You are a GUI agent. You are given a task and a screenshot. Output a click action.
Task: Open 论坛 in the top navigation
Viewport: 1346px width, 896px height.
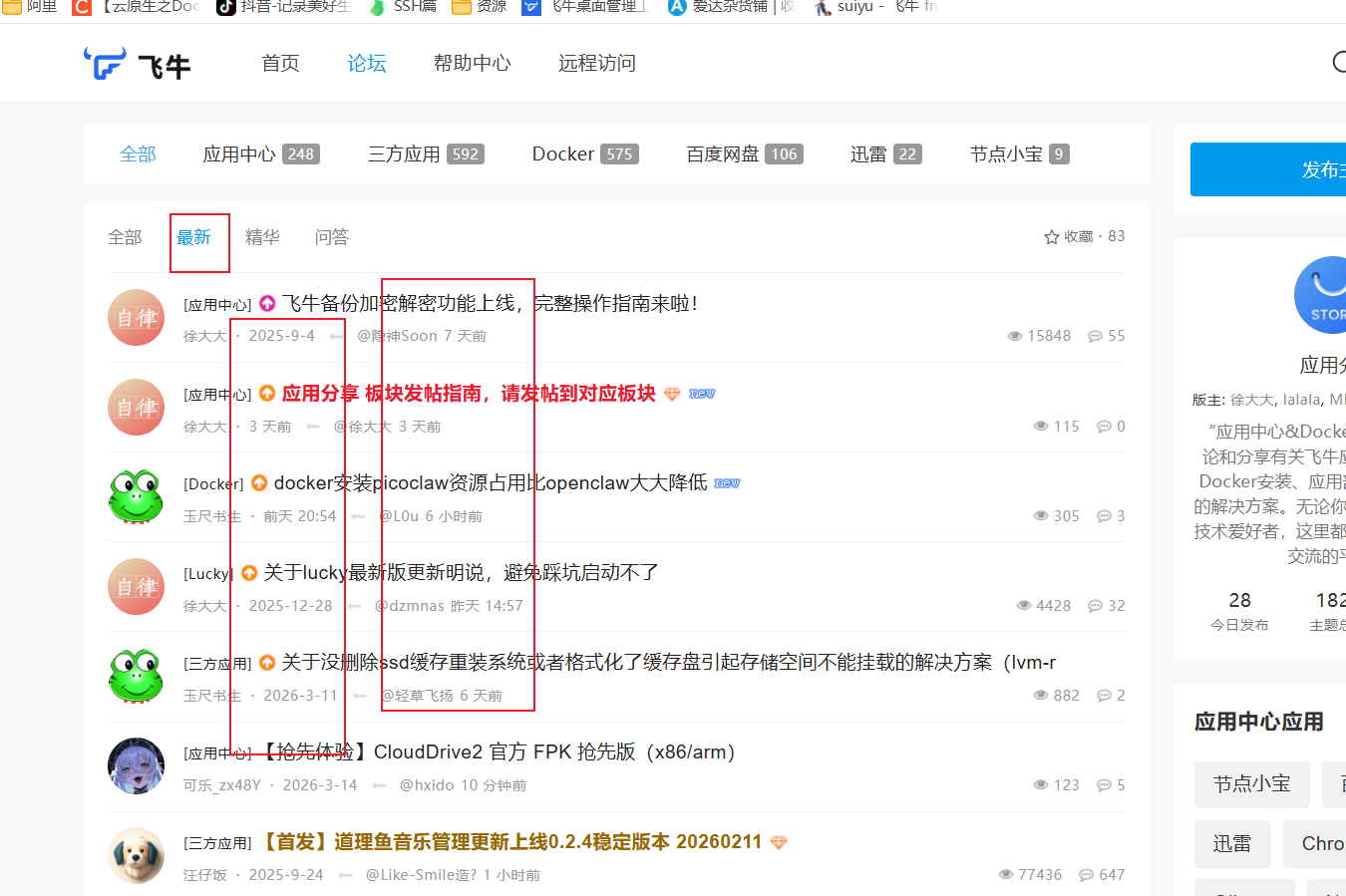367,64
